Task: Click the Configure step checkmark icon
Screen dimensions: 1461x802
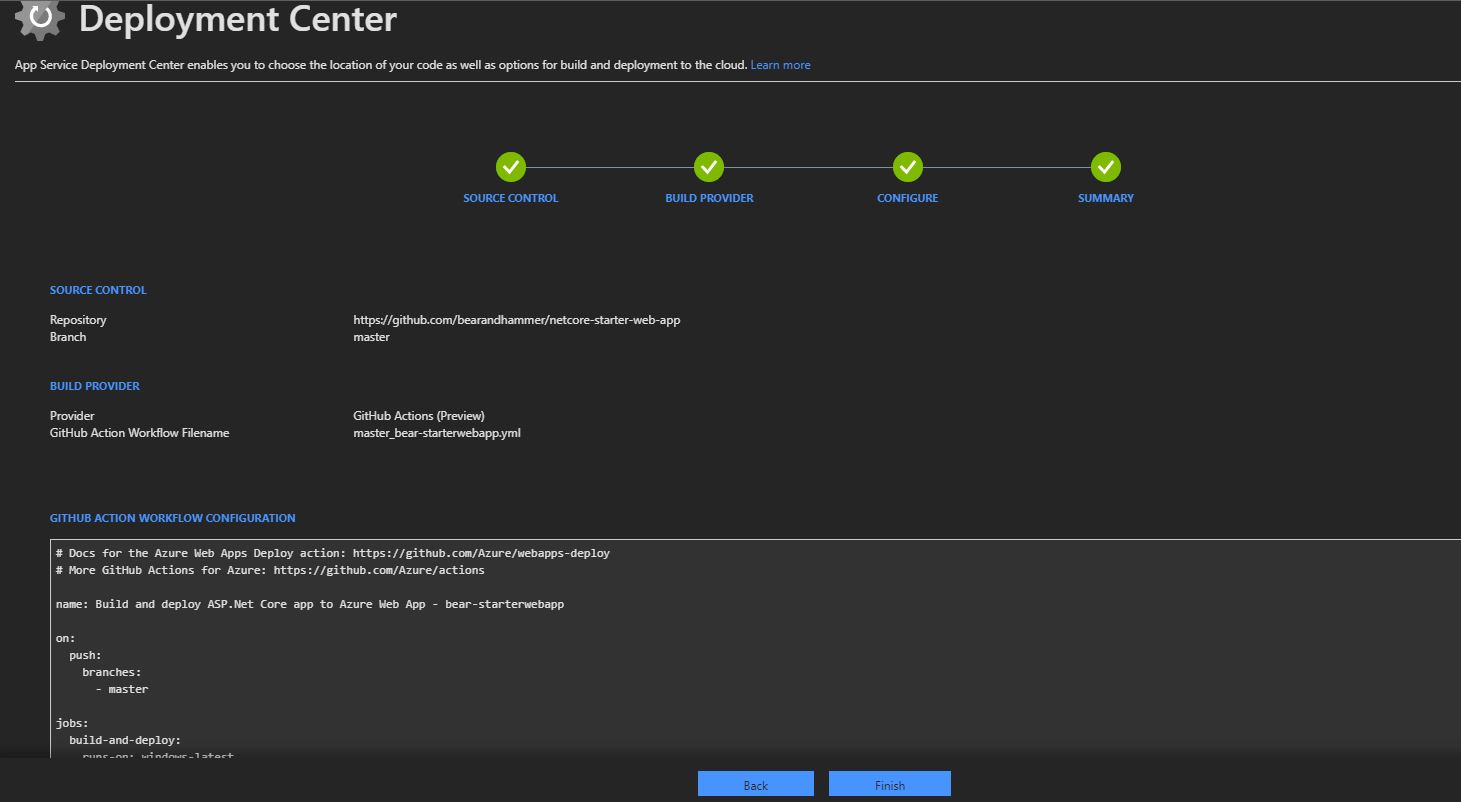Action: coord(907,167)
